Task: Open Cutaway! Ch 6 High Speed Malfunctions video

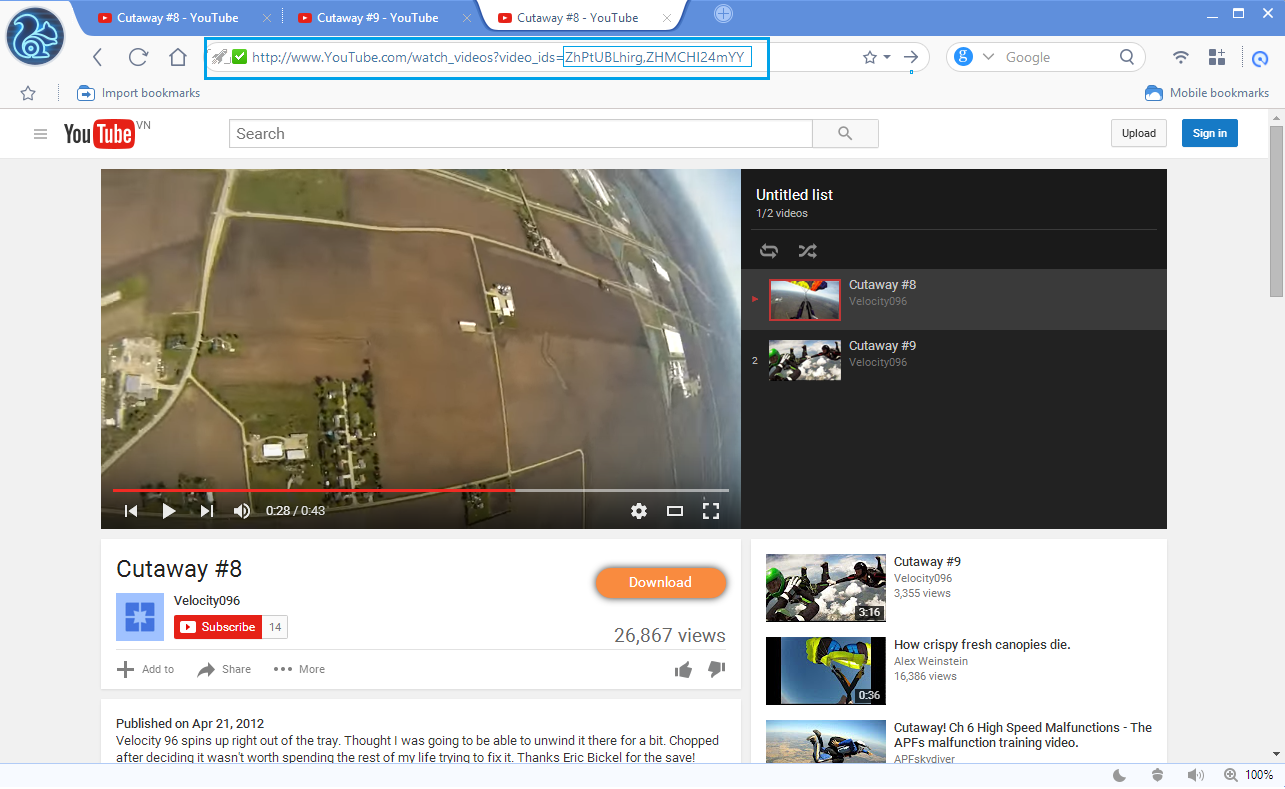Action: pyautogui.click(x=1023, y=735)
